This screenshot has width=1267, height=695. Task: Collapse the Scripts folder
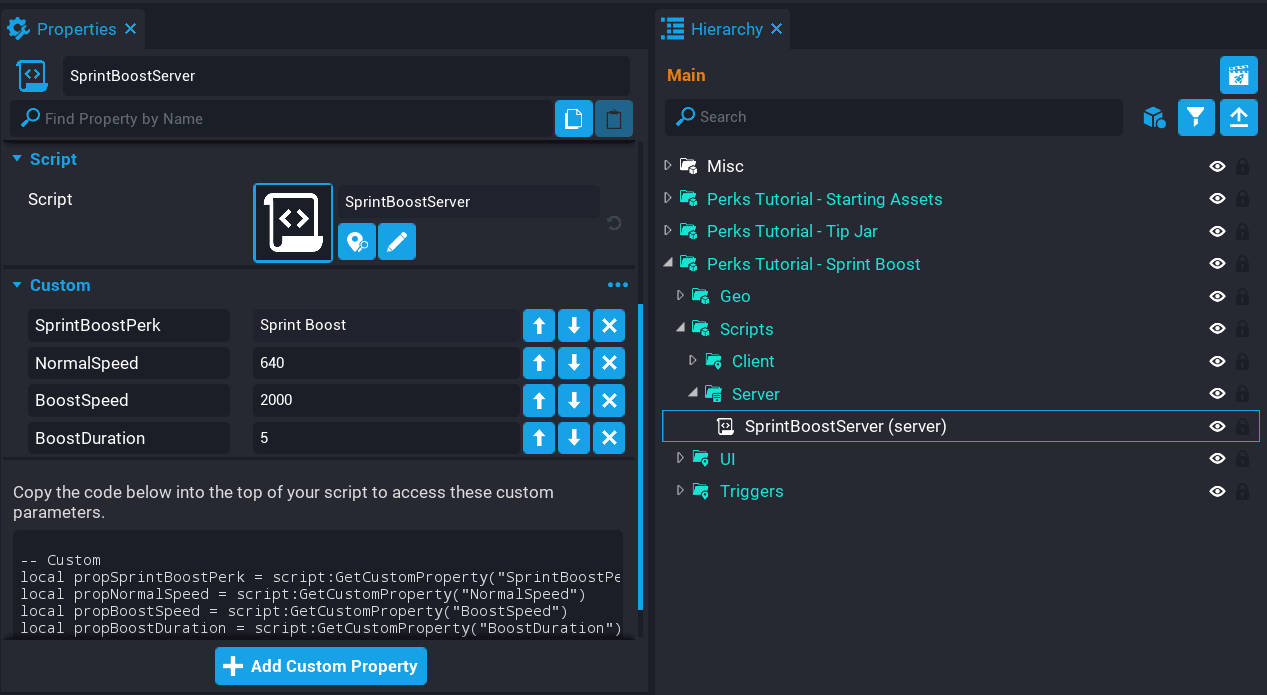[x=680, y=329]
